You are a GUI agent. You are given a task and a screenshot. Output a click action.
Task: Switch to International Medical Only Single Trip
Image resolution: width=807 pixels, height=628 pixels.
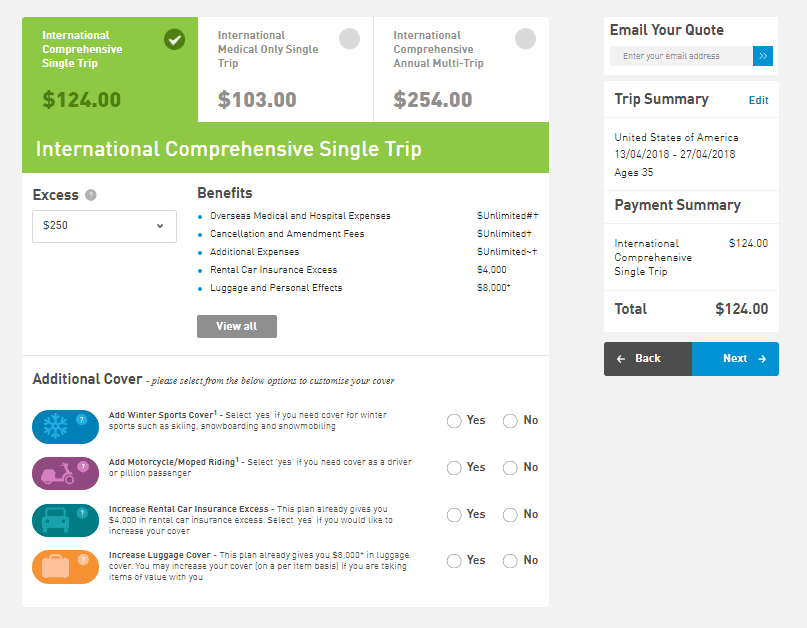pyautogui.click(x=285, y=69)
